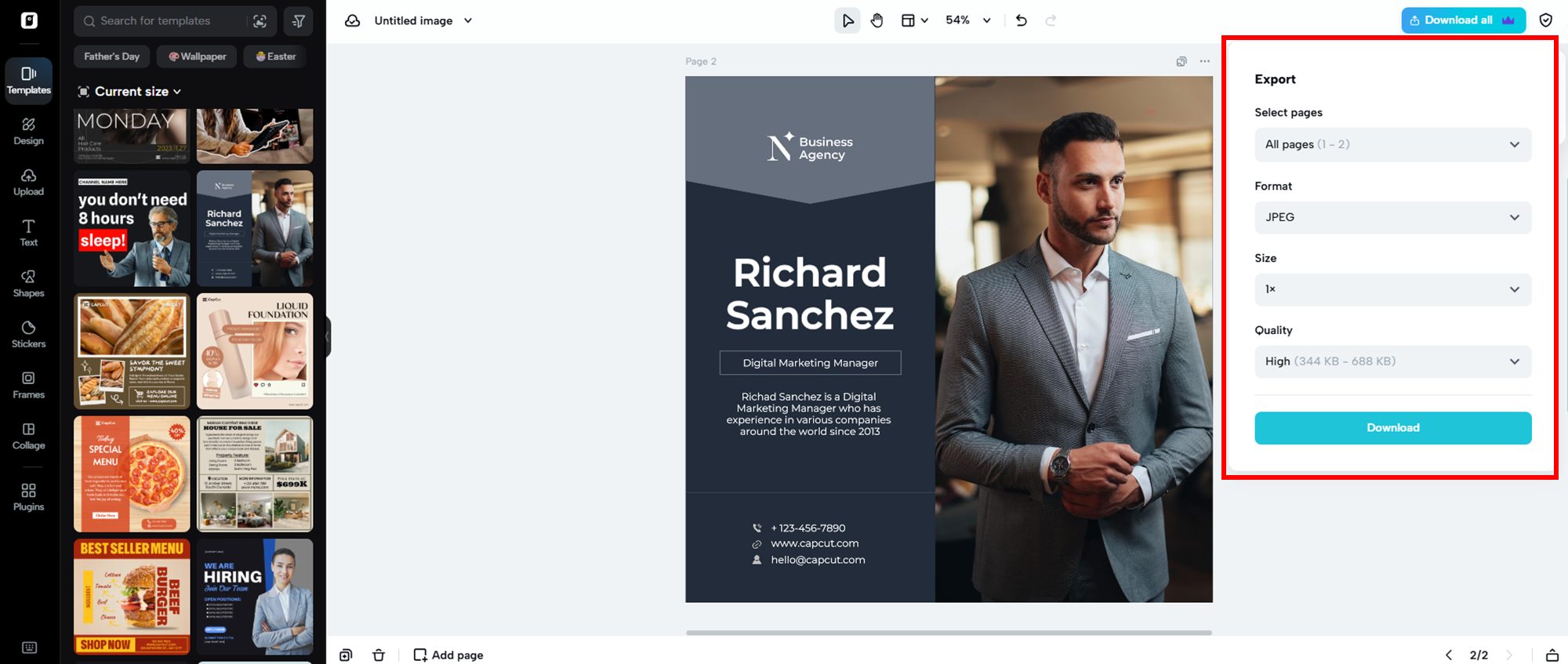This screenshot has width=1568, height=664.
Task: Select the hello@capcut.com text
Action: 818,560
